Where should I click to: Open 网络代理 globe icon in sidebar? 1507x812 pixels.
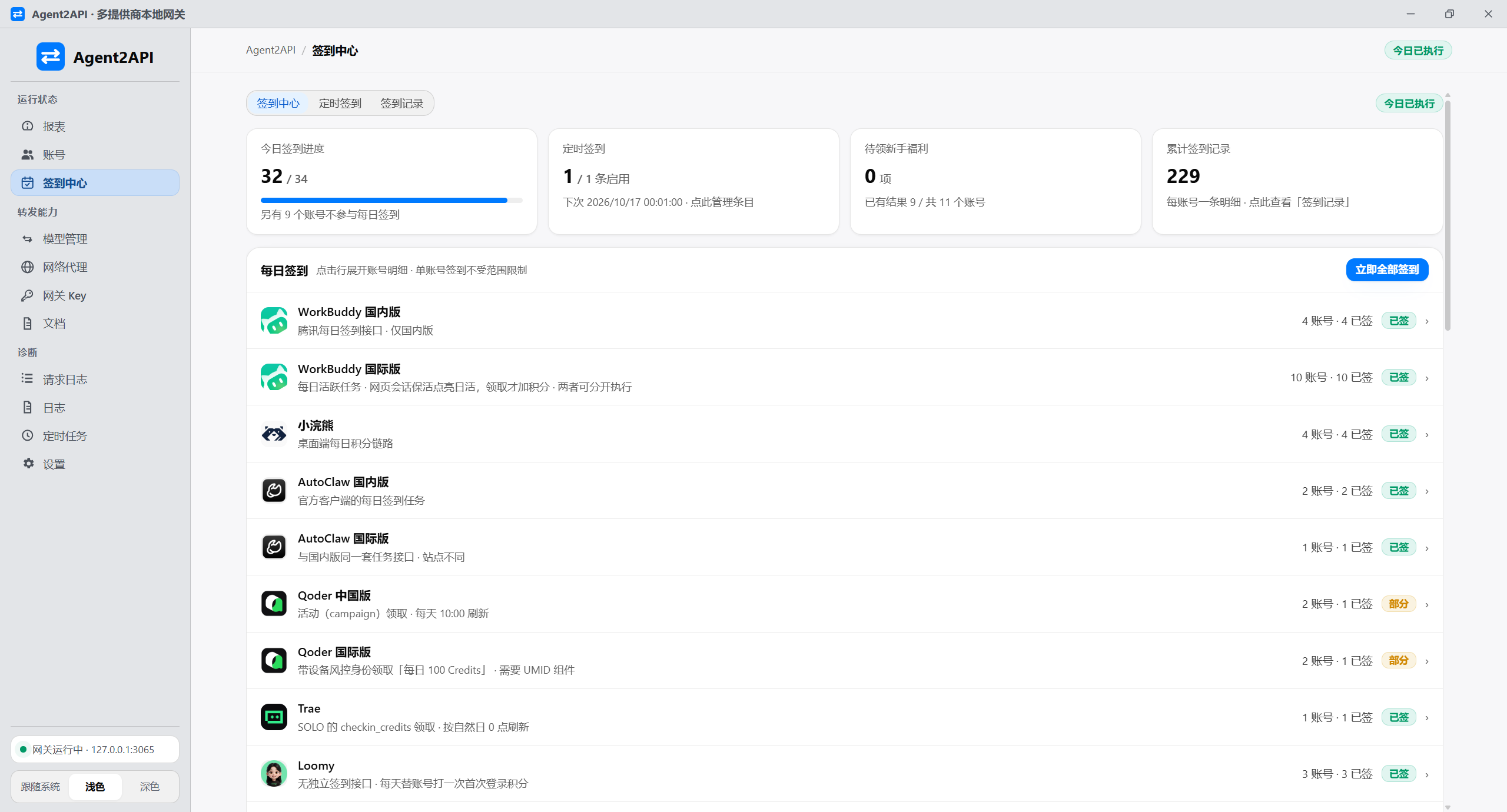pyautogui.click(x=27, y=267)
